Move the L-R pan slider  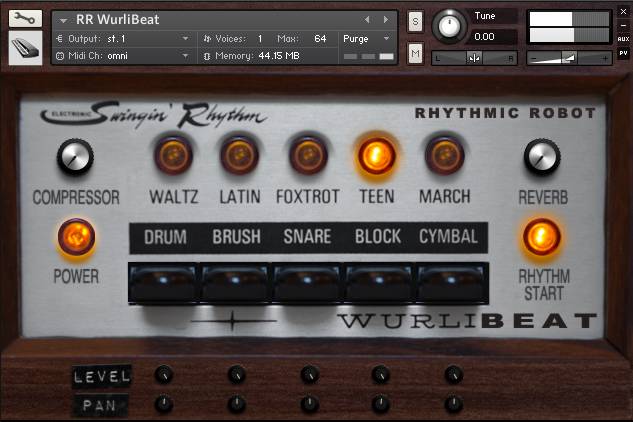474,58
